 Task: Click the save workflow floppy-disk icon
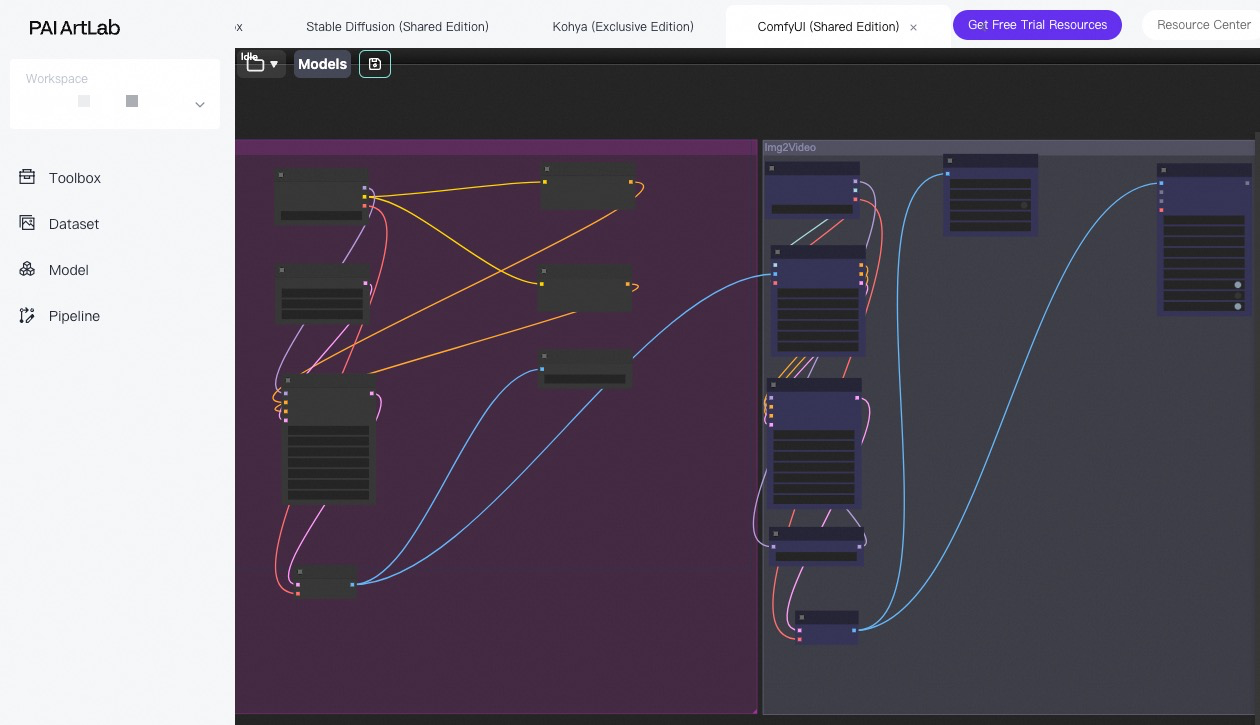[374, 64]
